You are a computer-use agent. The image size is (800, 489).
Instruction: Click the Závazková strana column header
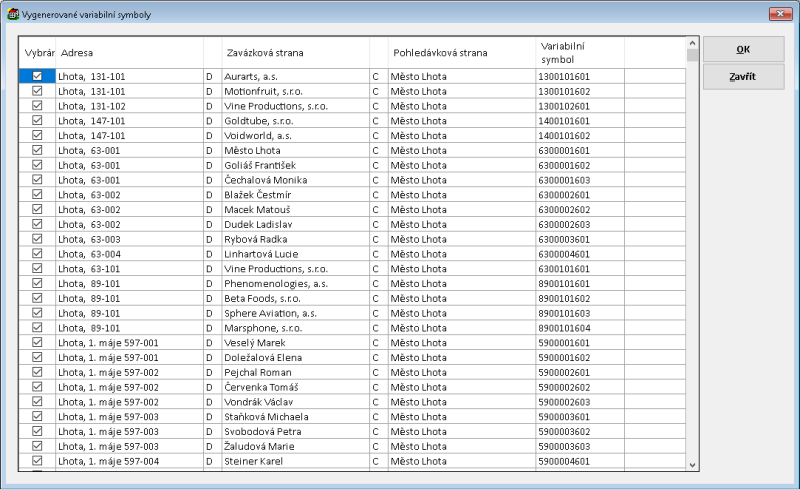click(x=294, y=52)
